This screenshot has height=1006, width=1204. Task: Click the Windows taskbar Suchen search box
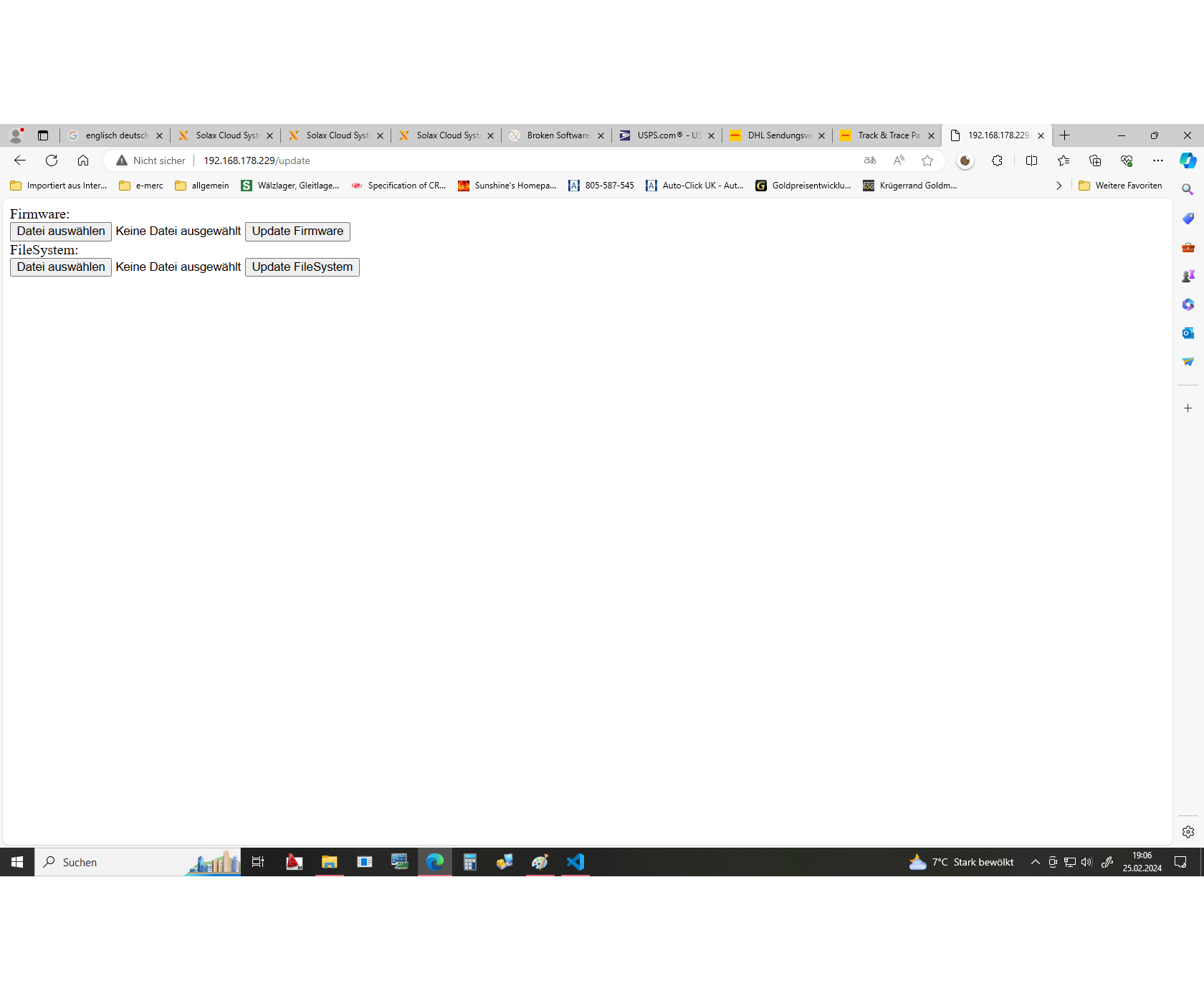[x=138, y=862]
